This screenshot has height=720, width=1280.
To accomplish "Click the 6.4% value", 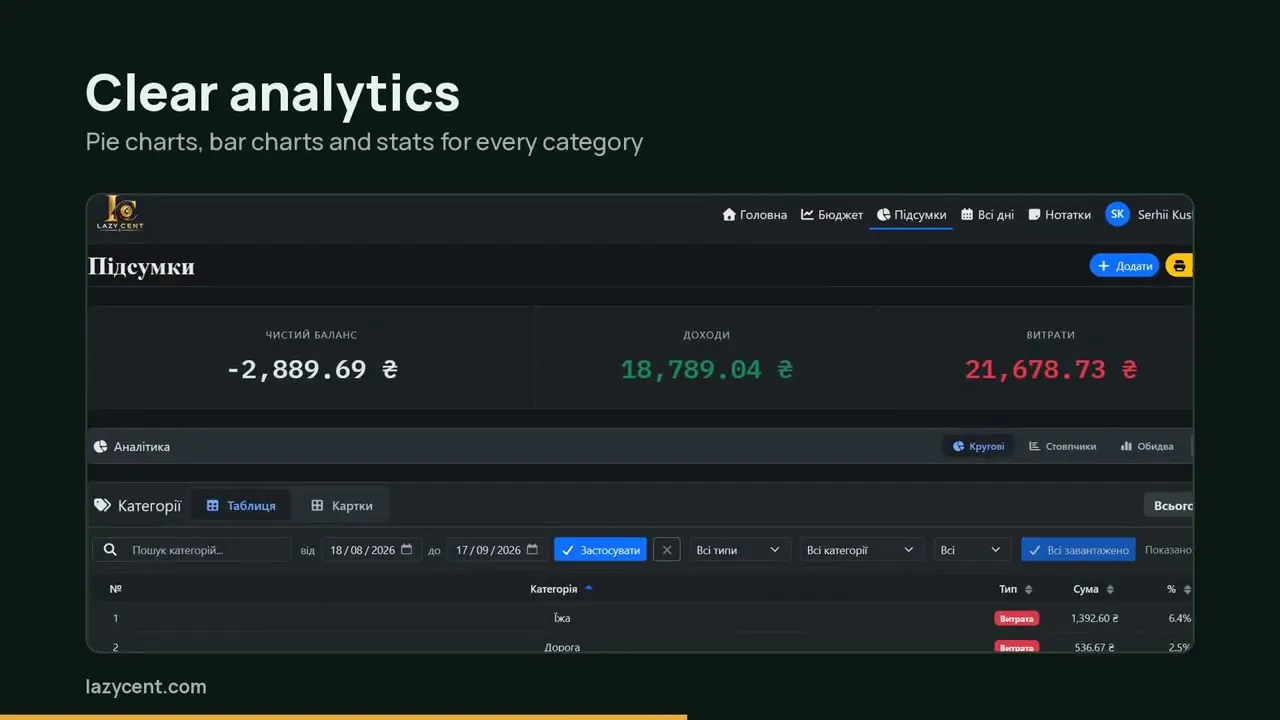I will coord(1180,618).
